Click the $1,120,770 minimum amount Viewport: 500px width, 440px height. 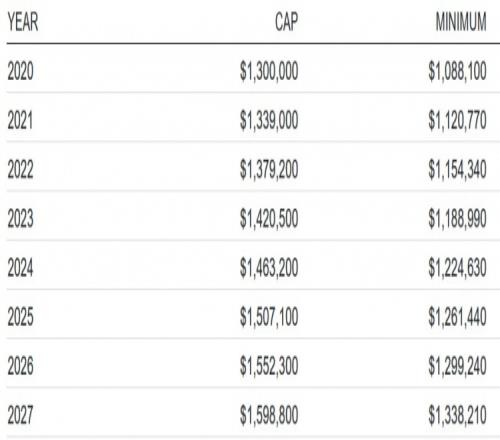tap(457, 120)
